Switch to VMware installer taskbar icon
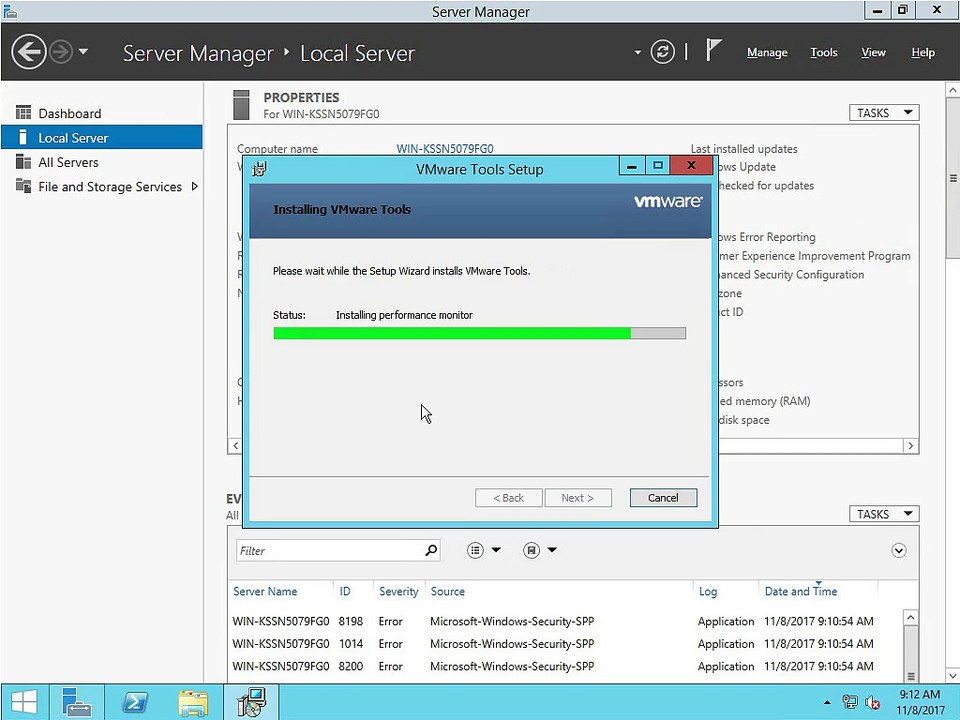 click(x=252, y=702)
